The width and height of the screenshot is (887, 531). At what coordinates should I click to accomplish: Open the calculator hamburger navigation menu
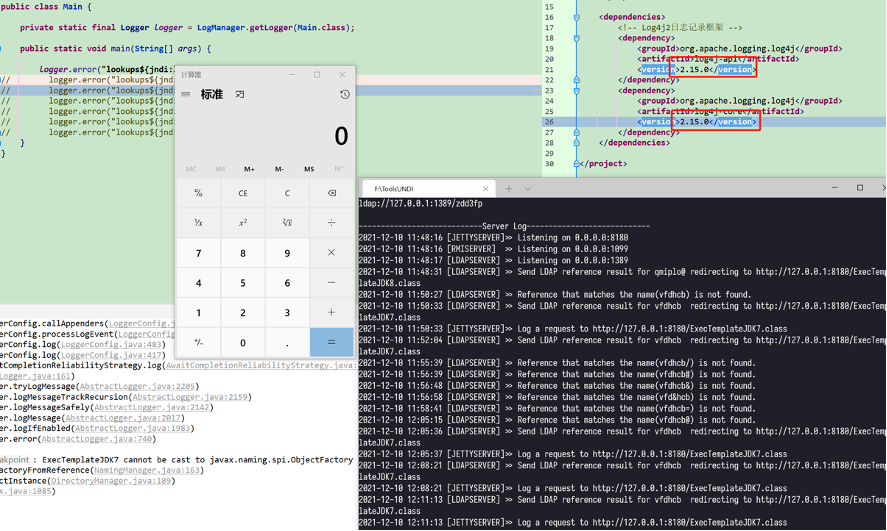coord(186,94)
